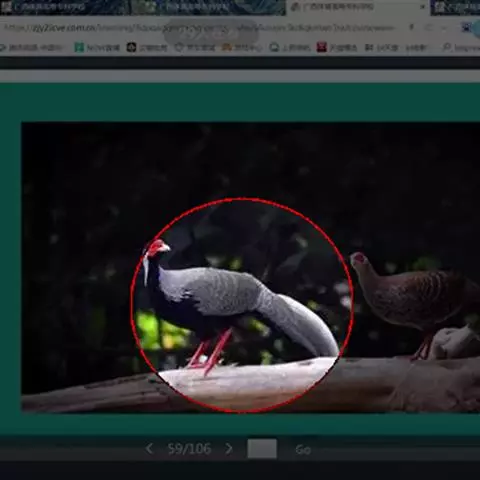
Task: Click the 59/106 page counter
Action: pyautogui.click(x=189, y=449)
